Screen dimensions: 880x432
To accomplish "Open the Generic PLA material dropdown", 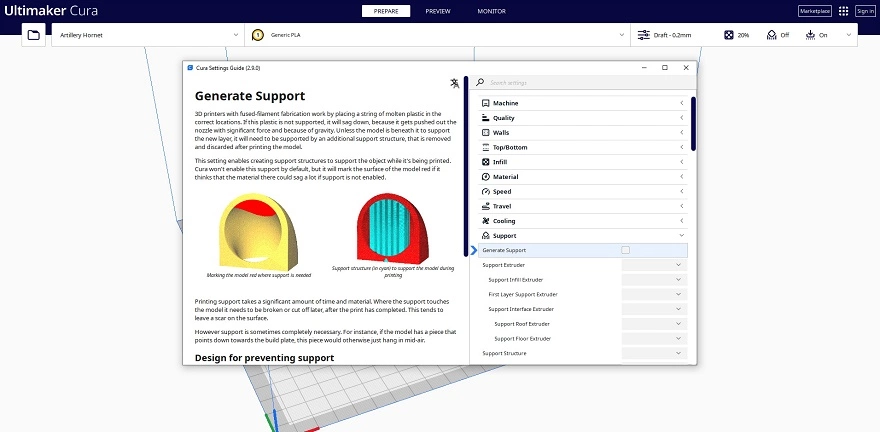I will [438, 35].
